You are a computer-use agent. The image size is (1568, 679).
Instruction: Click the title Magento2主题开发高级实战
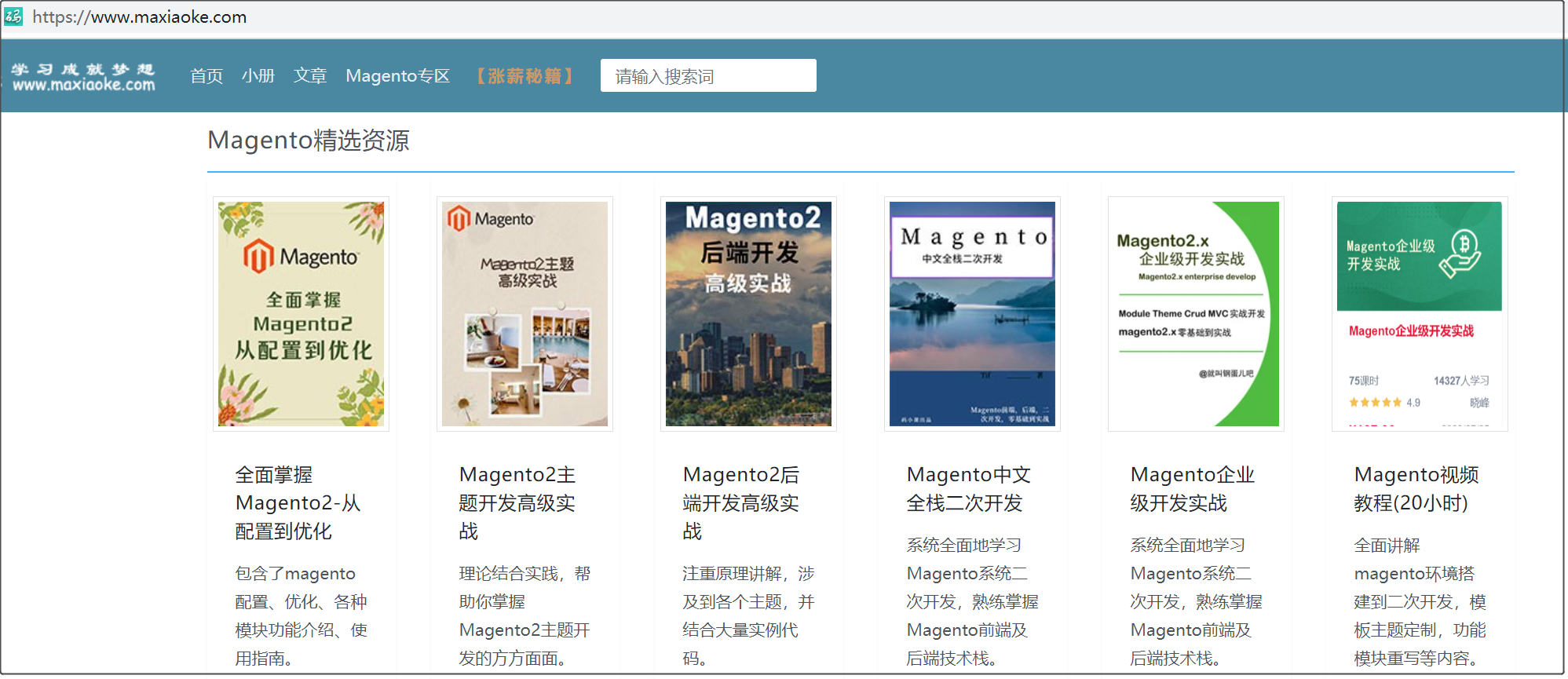point(517,503)
